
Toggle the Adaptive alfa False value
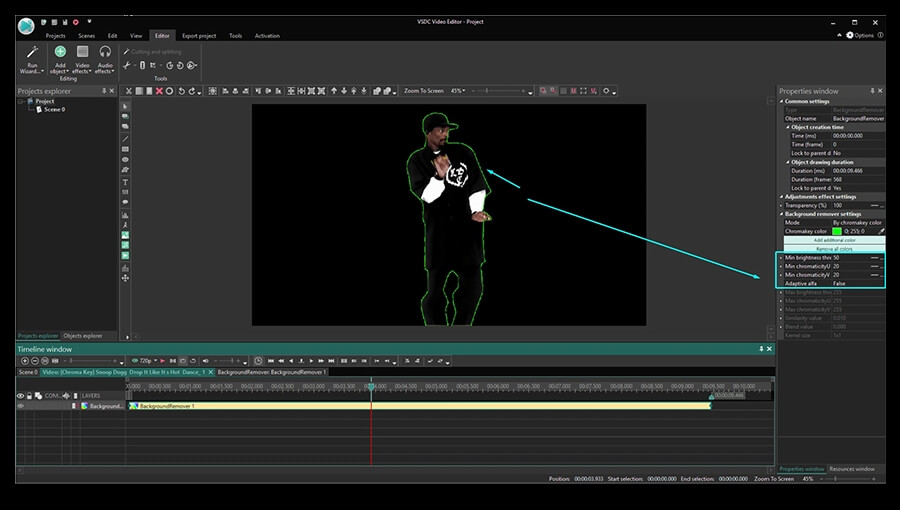(x=840, y=283)
